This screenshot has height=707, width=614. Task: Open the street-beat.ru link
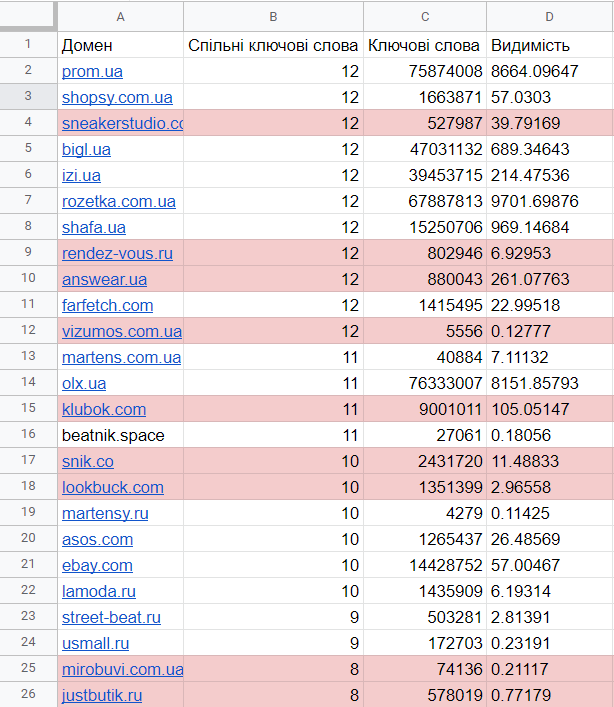pyautogui.click(x=111, y=617)
